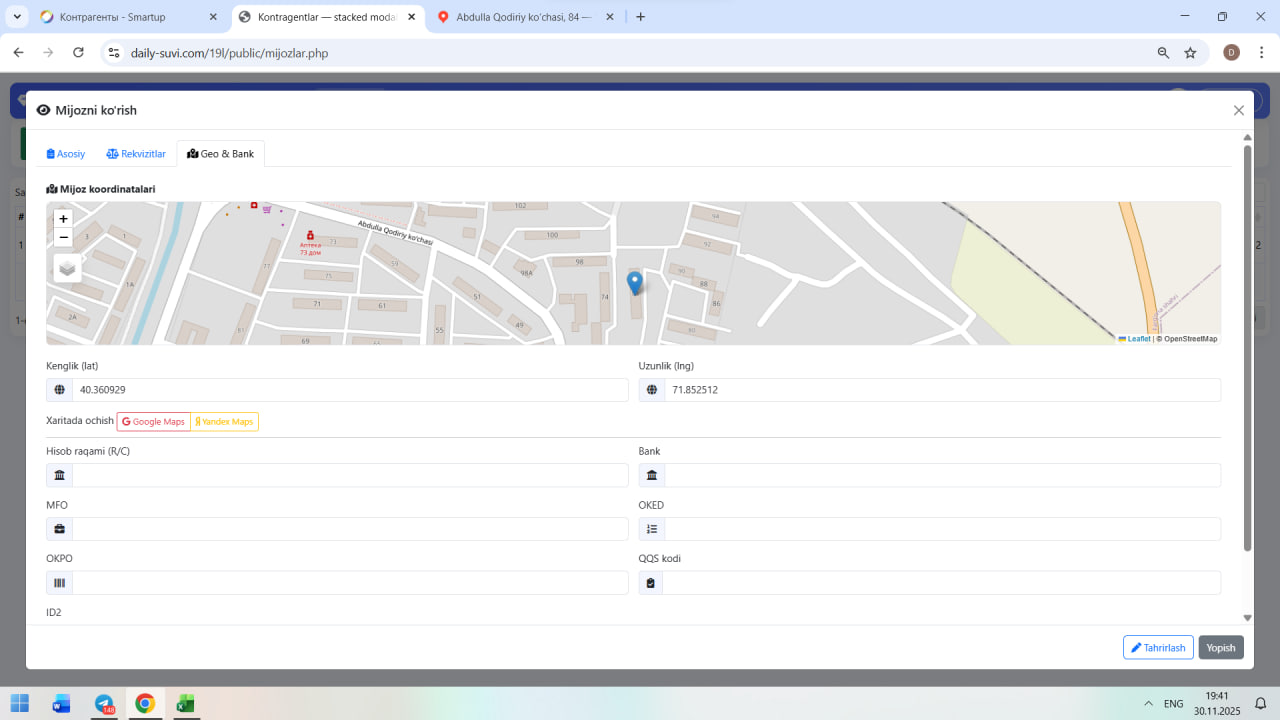Open location in Google Maps
Screen dimensions: 1280x720
(154, 422)
